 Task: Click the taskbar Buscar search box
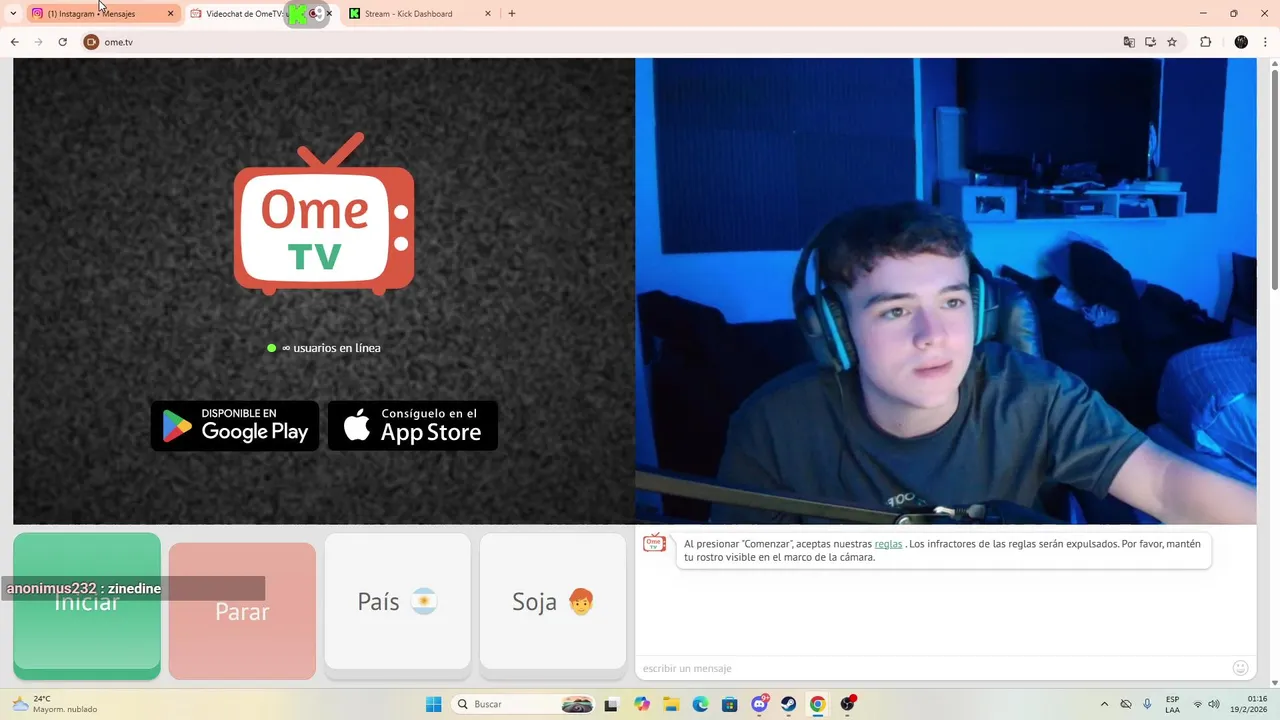[x=524, y=704]
